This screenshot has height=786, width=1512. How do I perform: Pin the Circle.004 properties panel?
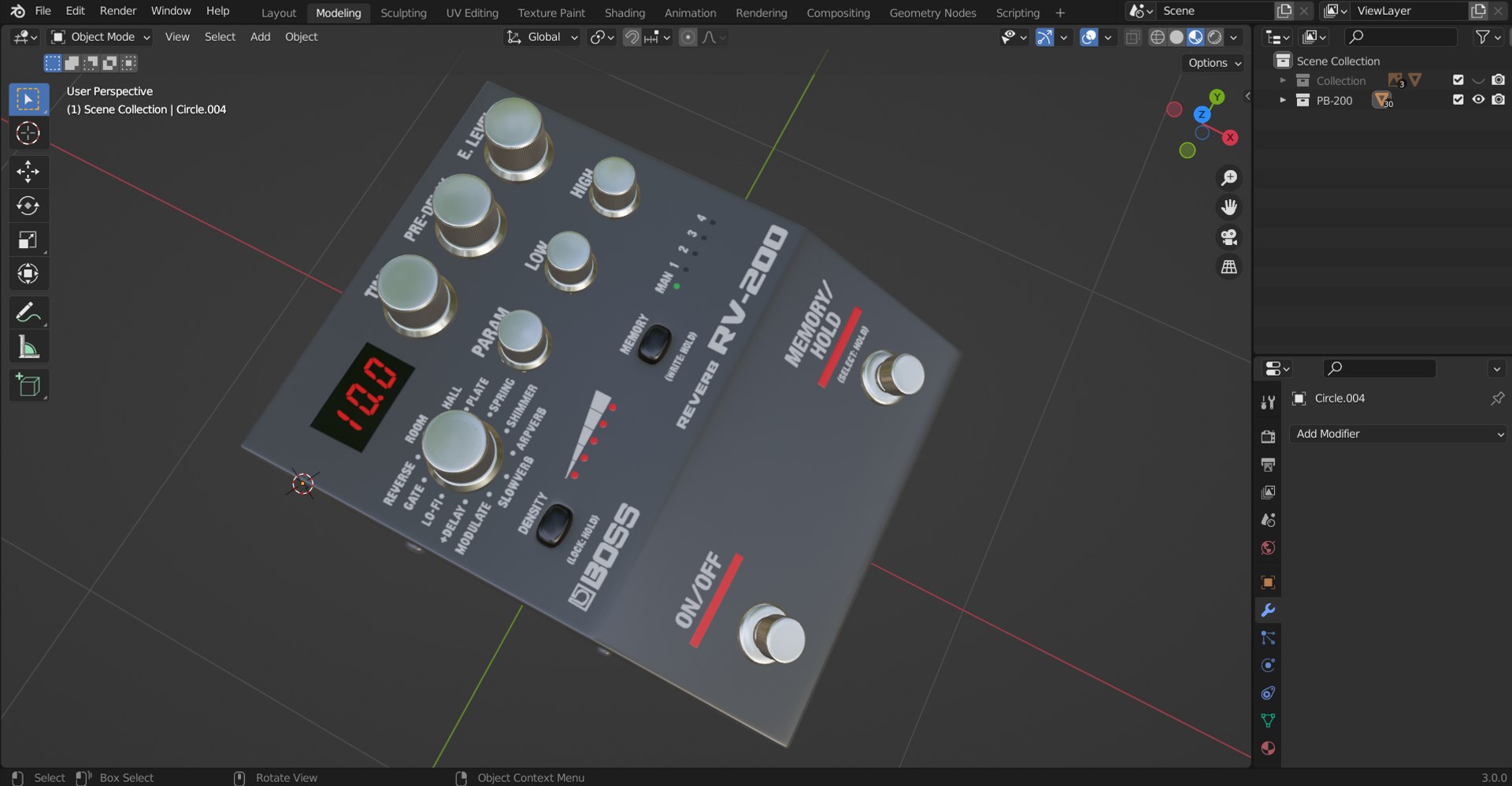click(1496, 399)
